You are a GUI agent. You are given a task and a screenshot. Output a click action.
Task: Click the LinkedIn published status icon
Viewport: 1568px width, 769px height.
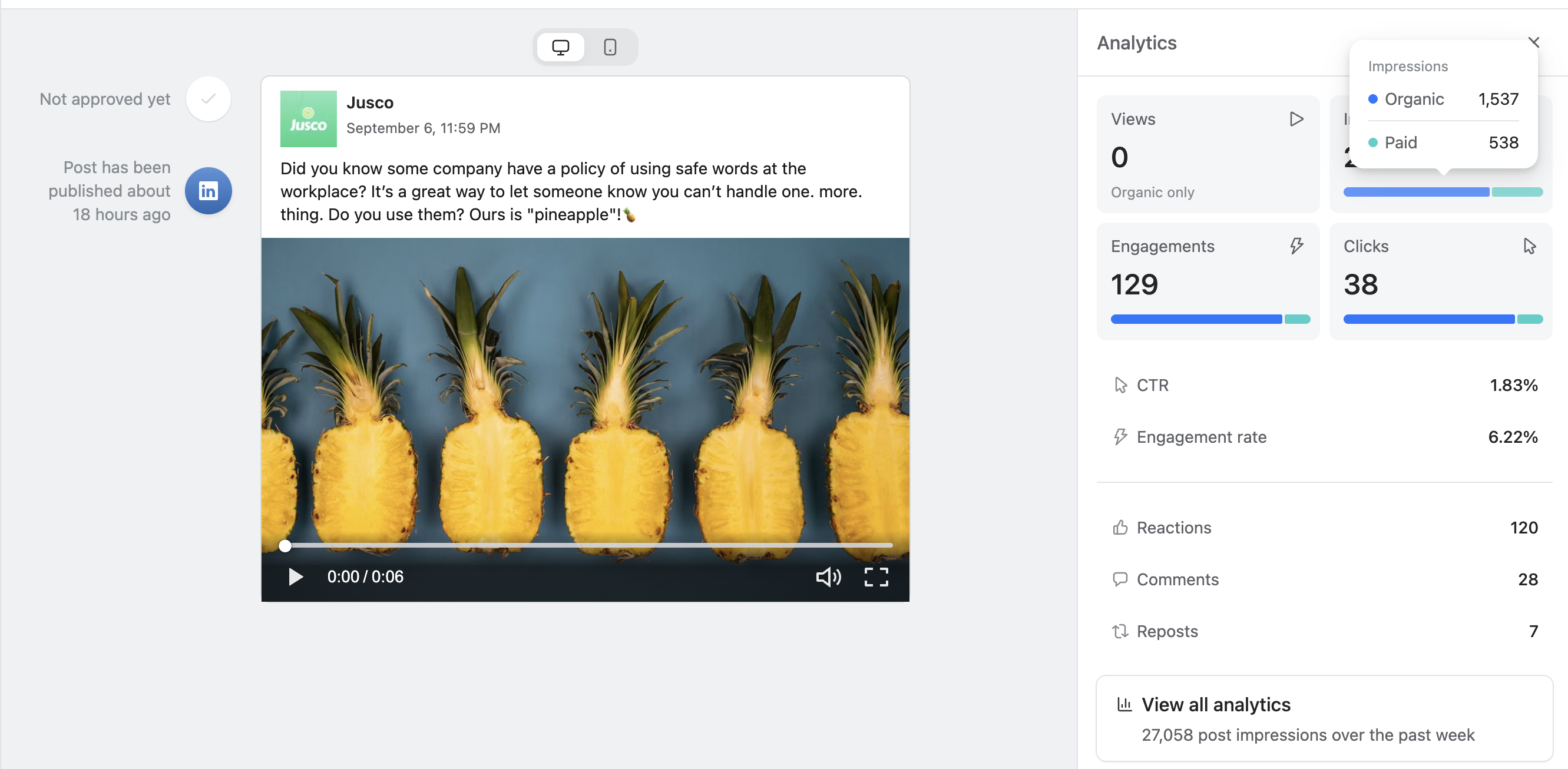pos(208,191)
